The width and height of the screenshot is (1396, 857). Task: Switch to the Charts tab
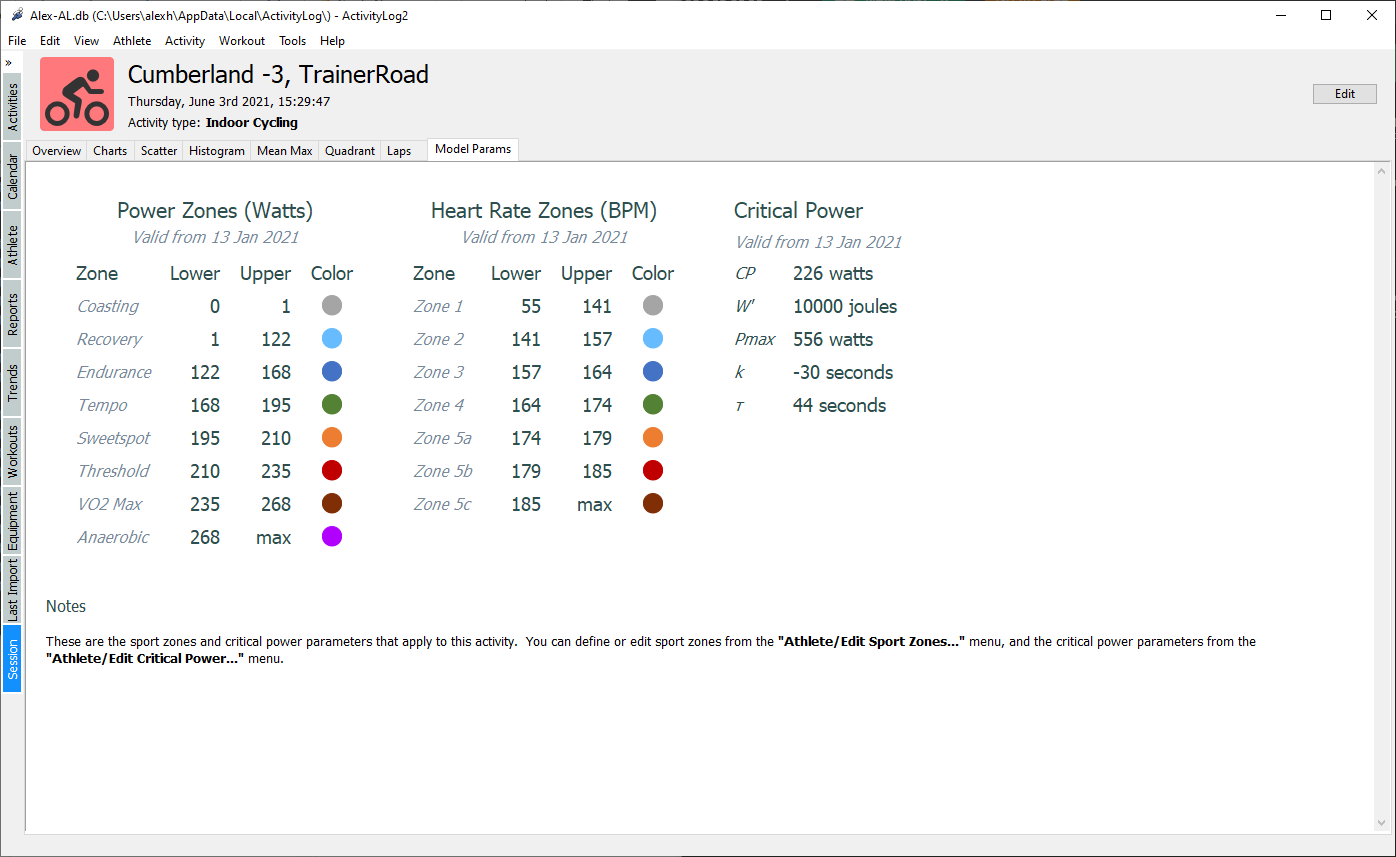(x=110, y=151)
